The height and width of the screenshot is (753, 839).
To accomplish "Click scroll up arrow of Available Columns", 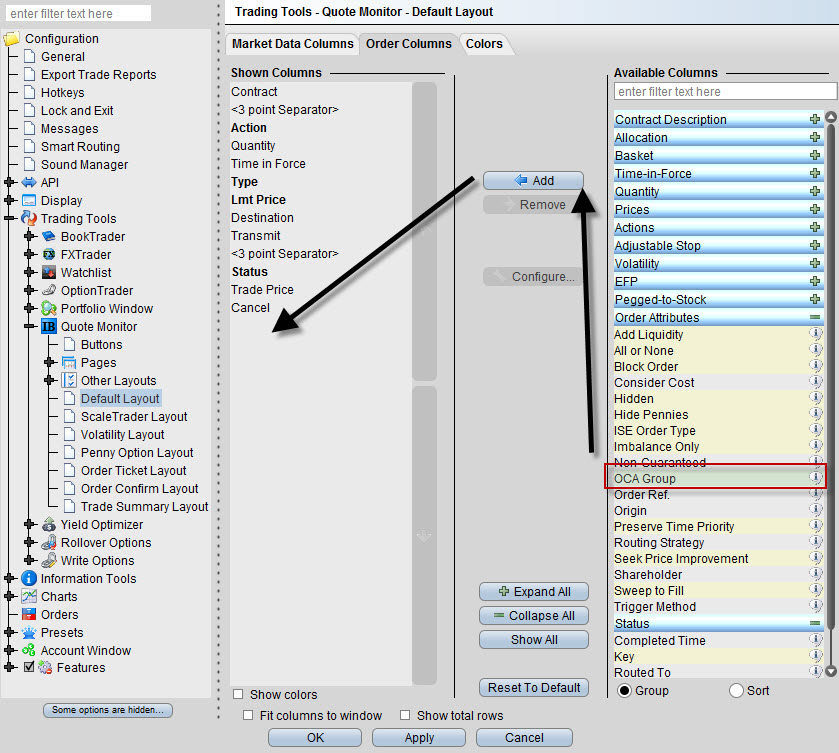I will [831, 117].
